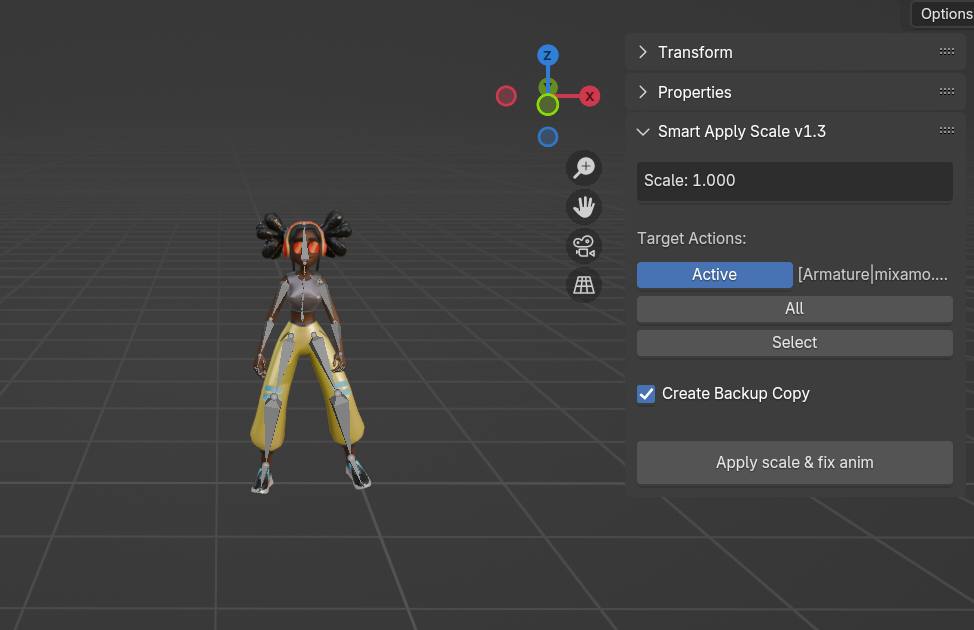Expand the Transform panel
Image resolution: width=974 pixels, height=630 pixels.
[643, 52]
